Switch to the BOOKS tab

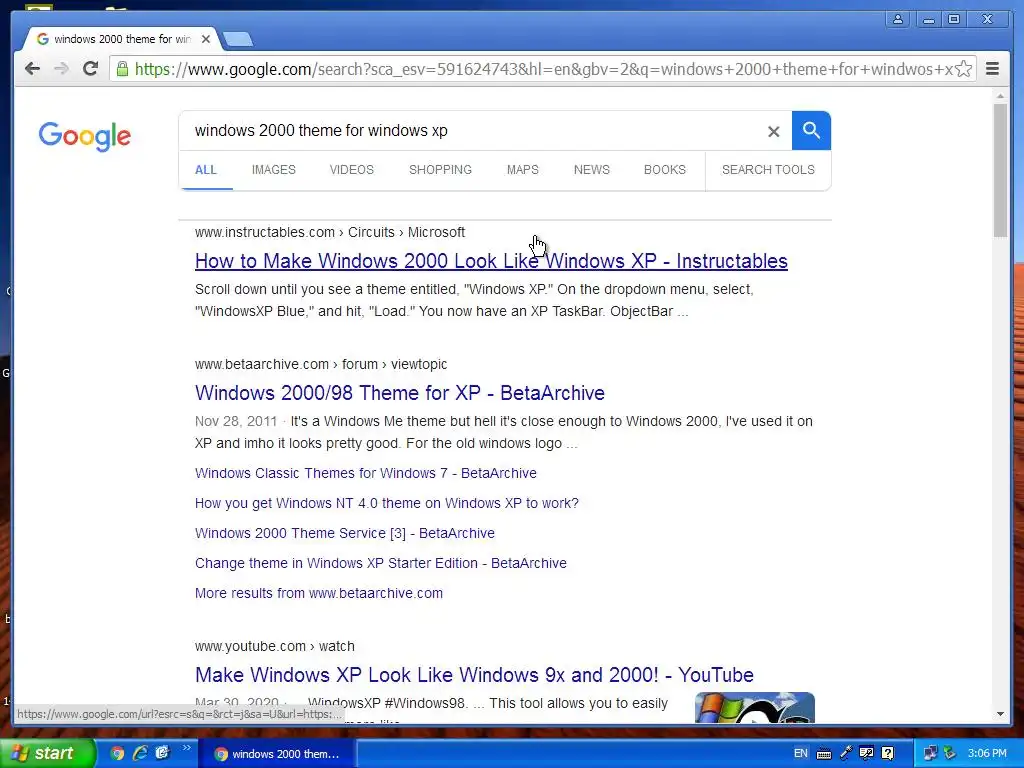tap(665, 170)
